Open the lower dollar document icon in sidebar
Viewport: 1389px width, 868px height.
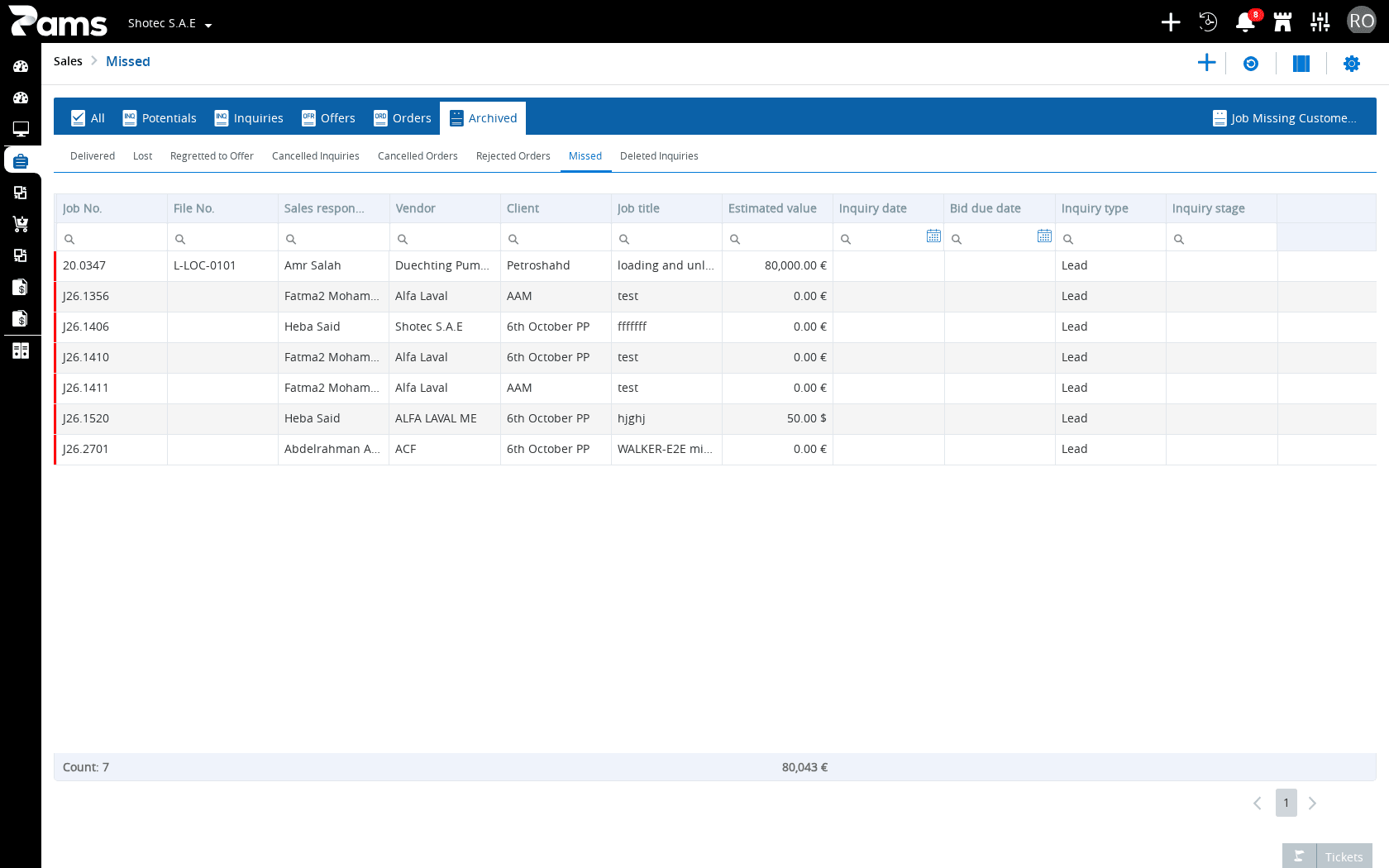point(21,318)
